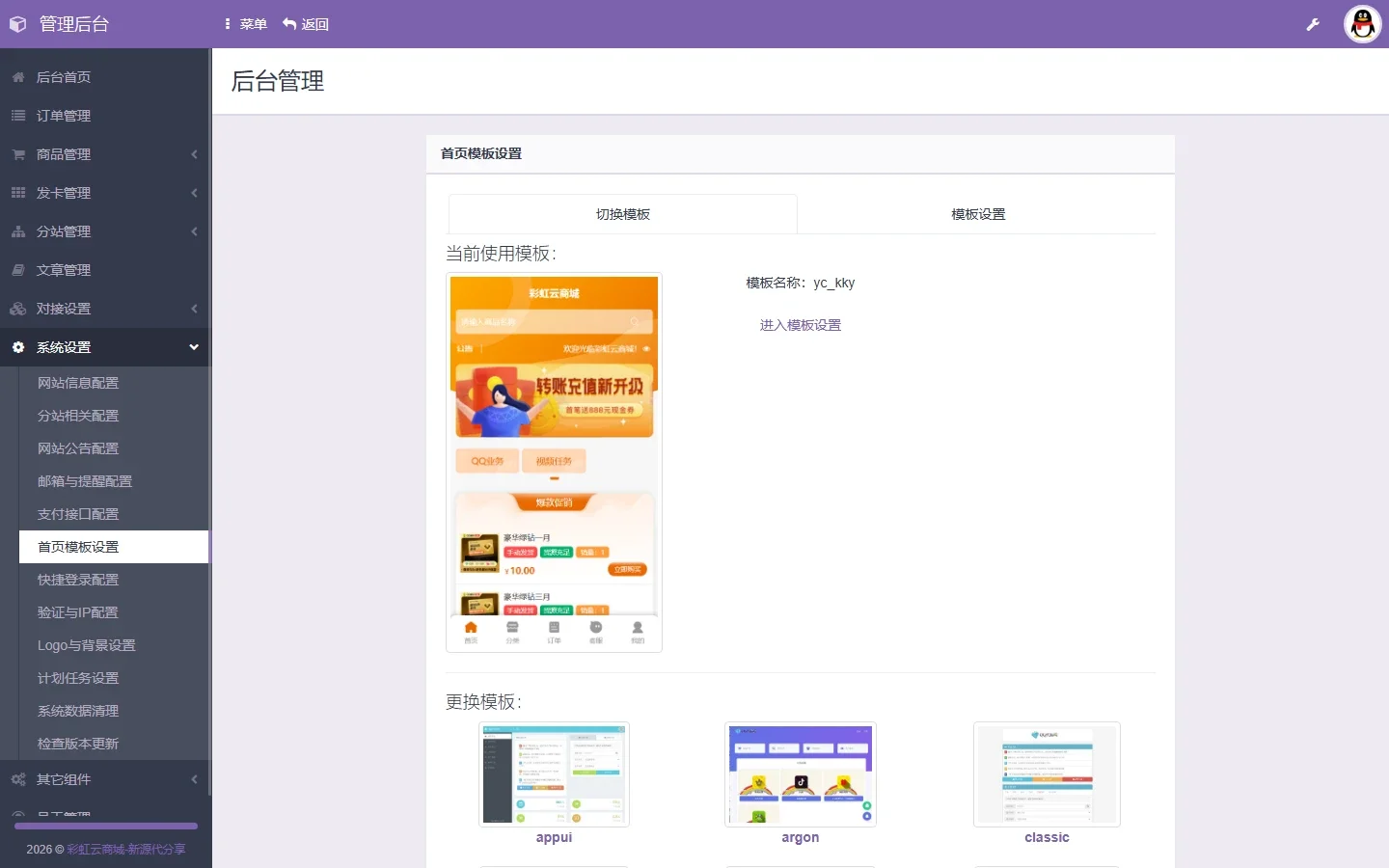The width and height of the screenshot is (1389, 868).
Task: Toggle the 菜单 sidebar menu button
Action: [x=246, y=24]
